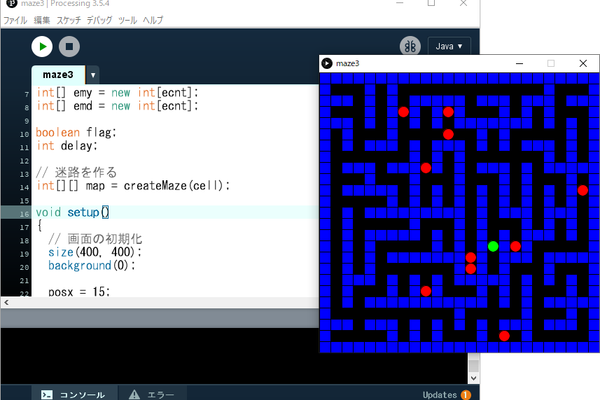
Task: Click 'int[] emd = new int[ecnt];' line
Action: [117, 106]
